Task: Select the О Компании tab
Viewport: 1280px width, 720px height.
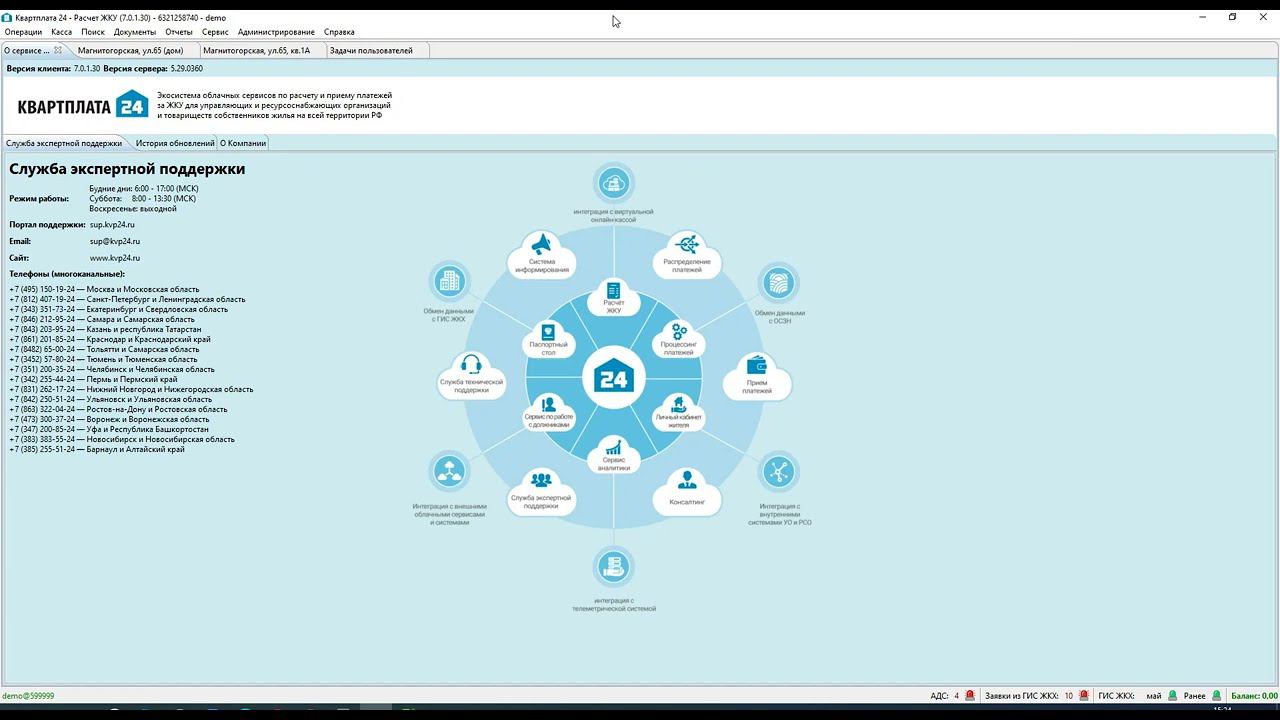Action: click(243, 143)
